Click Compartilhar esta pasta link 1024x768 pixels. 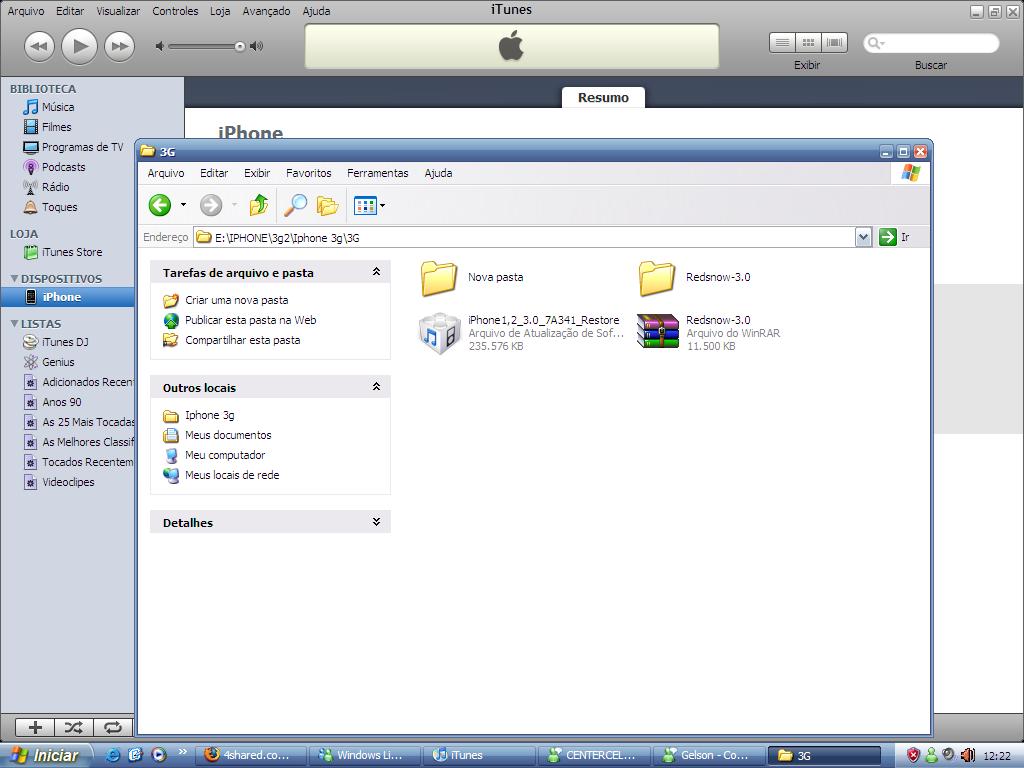242,340
